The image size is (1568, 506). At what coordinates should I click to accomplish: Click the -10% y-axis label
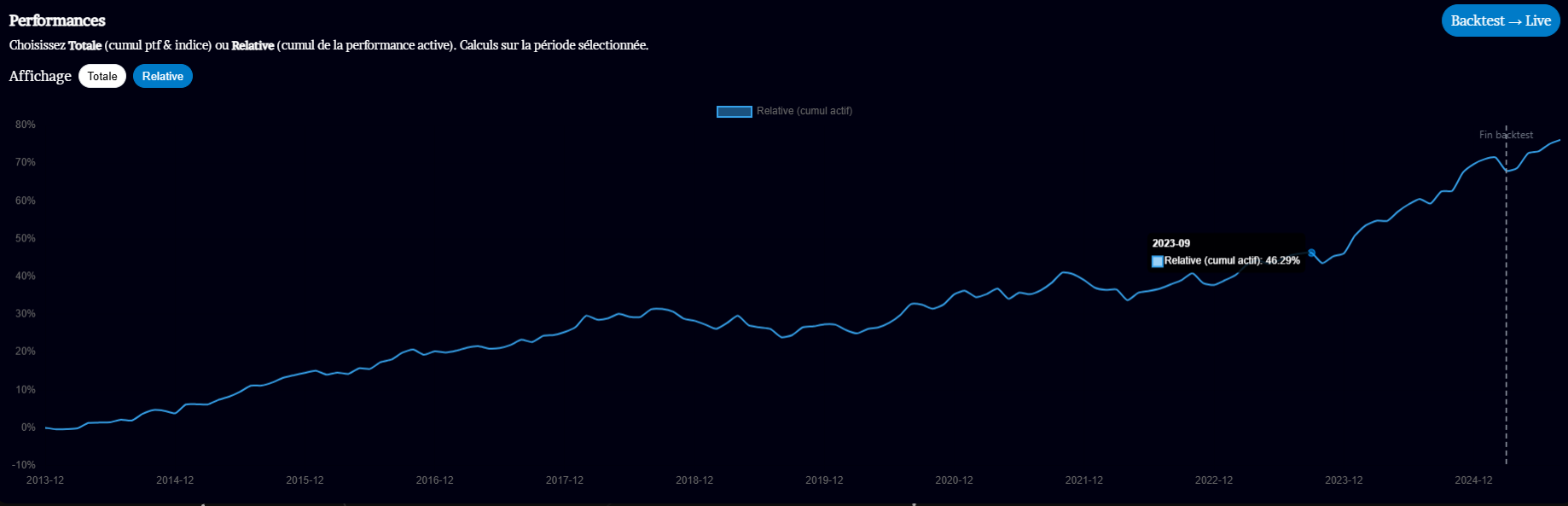click(24, 465)
